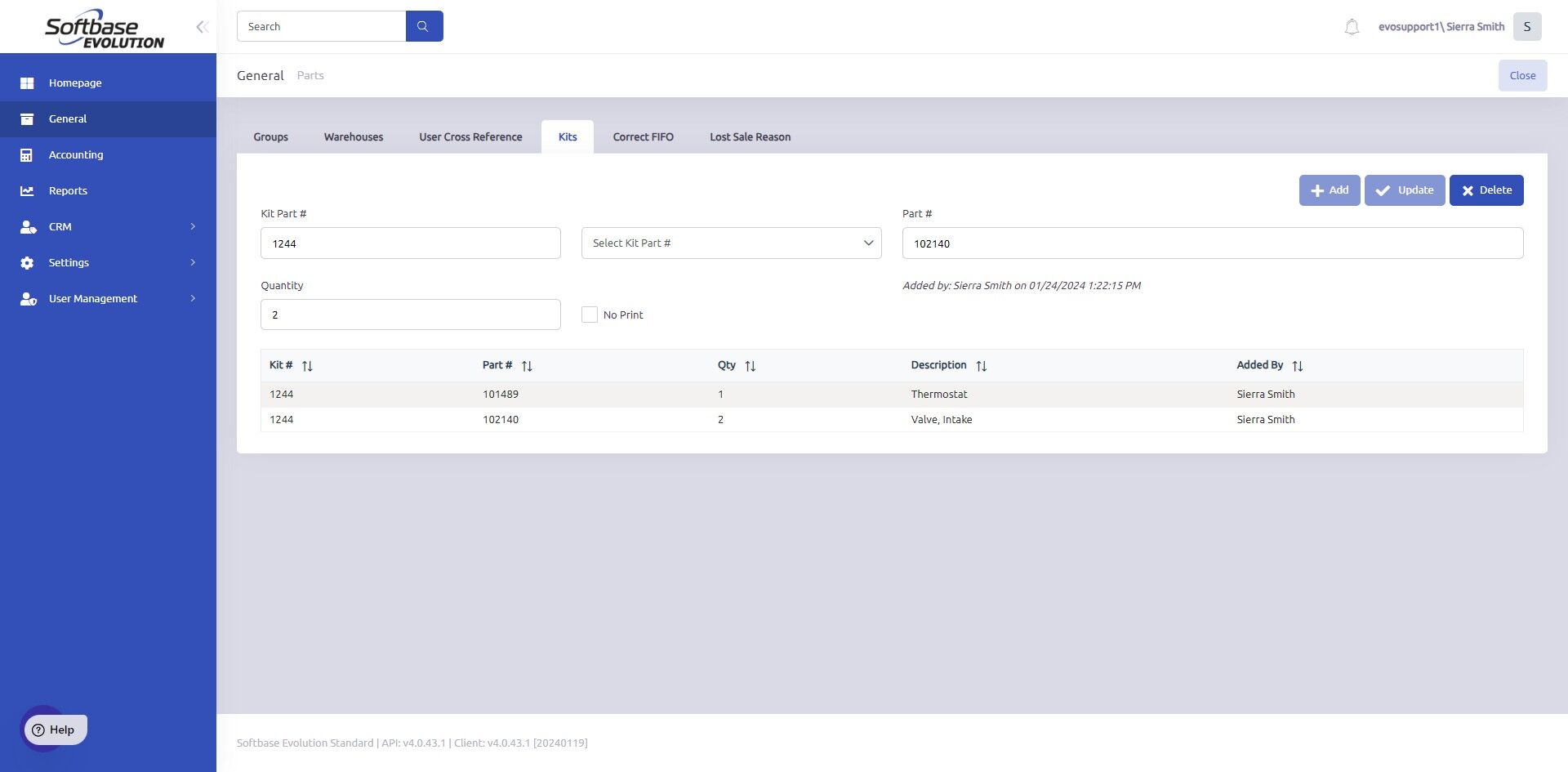This screenshot has width=1568, height=772.
Task: Open the Correct FIFO tab
Action: pos(644,137)
